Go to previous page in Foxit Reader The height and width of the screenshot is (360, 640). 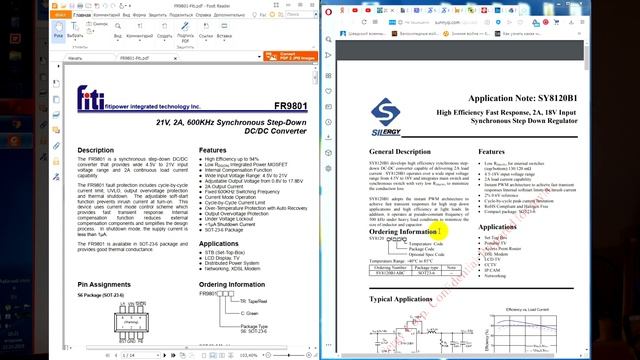click(116, 356)
